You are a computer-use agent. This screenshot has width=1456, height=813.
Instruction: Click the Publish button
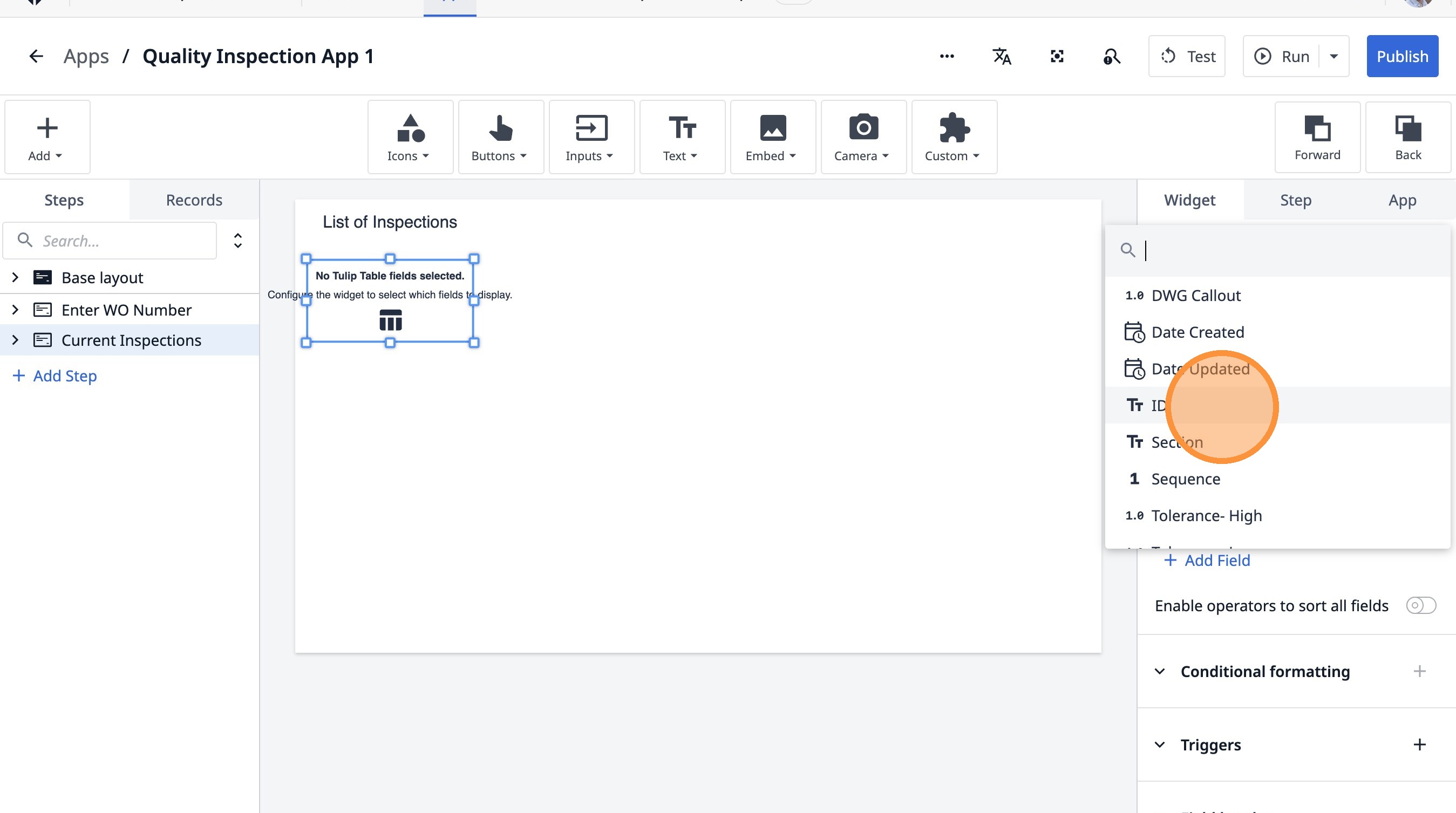1401,56
